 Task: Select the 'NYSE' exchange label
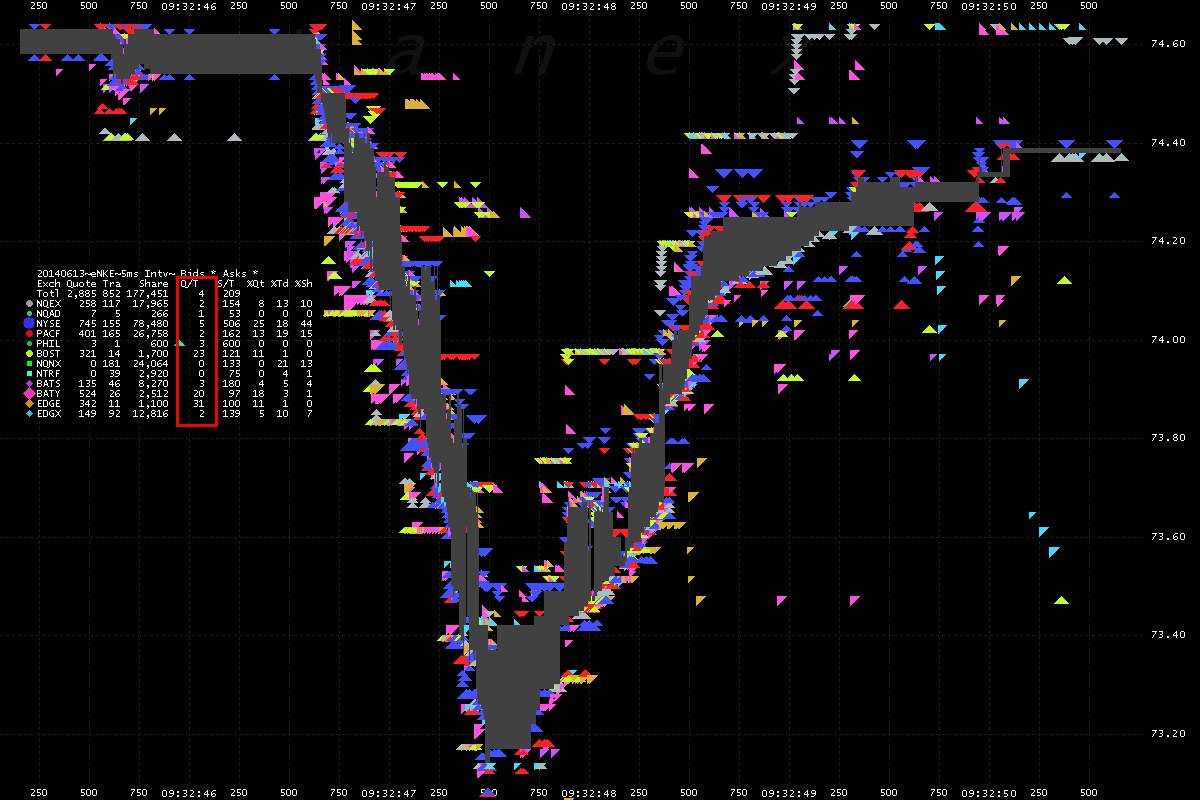pyautogui.click(x=49, y=323)
